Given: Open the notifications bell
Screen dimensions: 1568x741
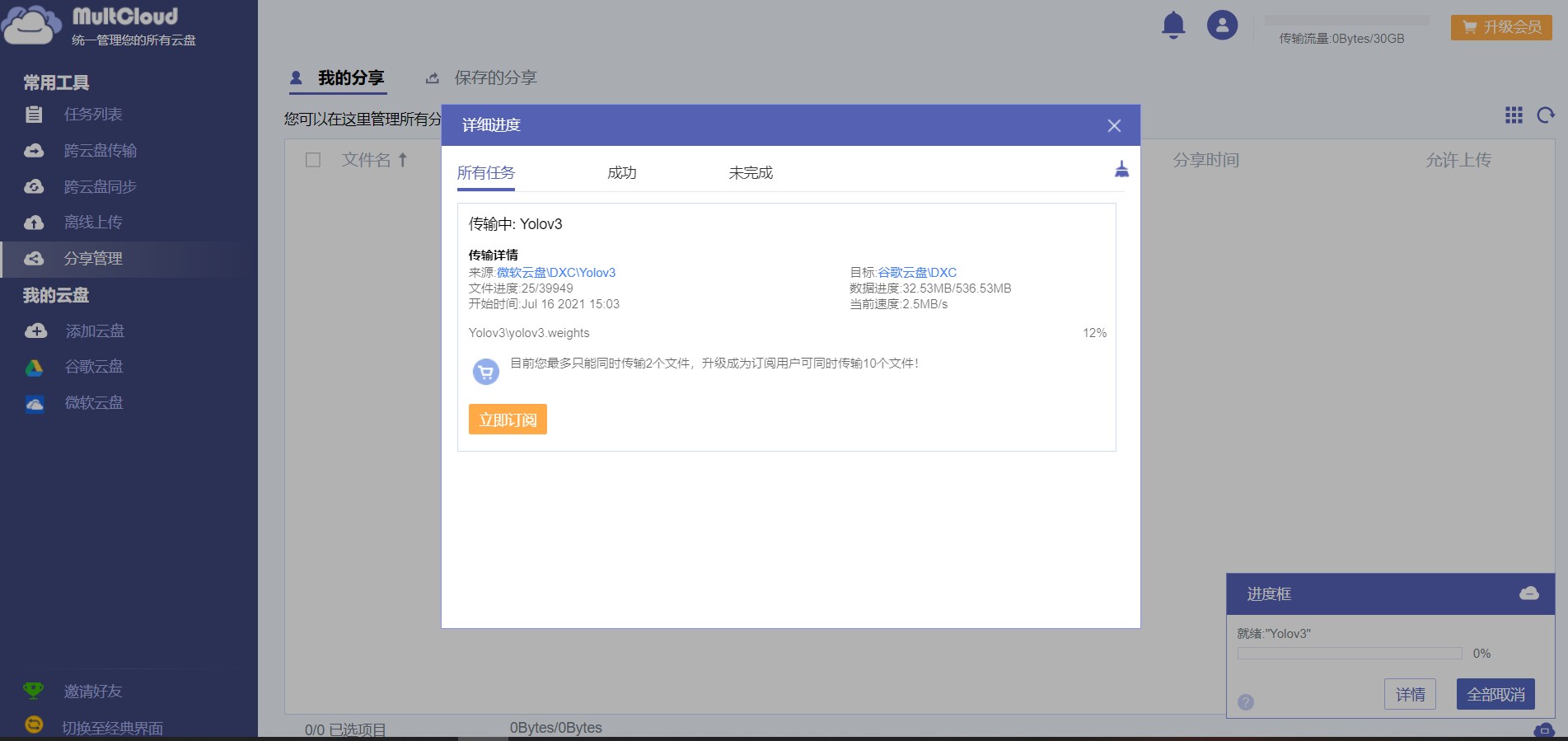Looking at the screenshot, I should [1173, 26].
